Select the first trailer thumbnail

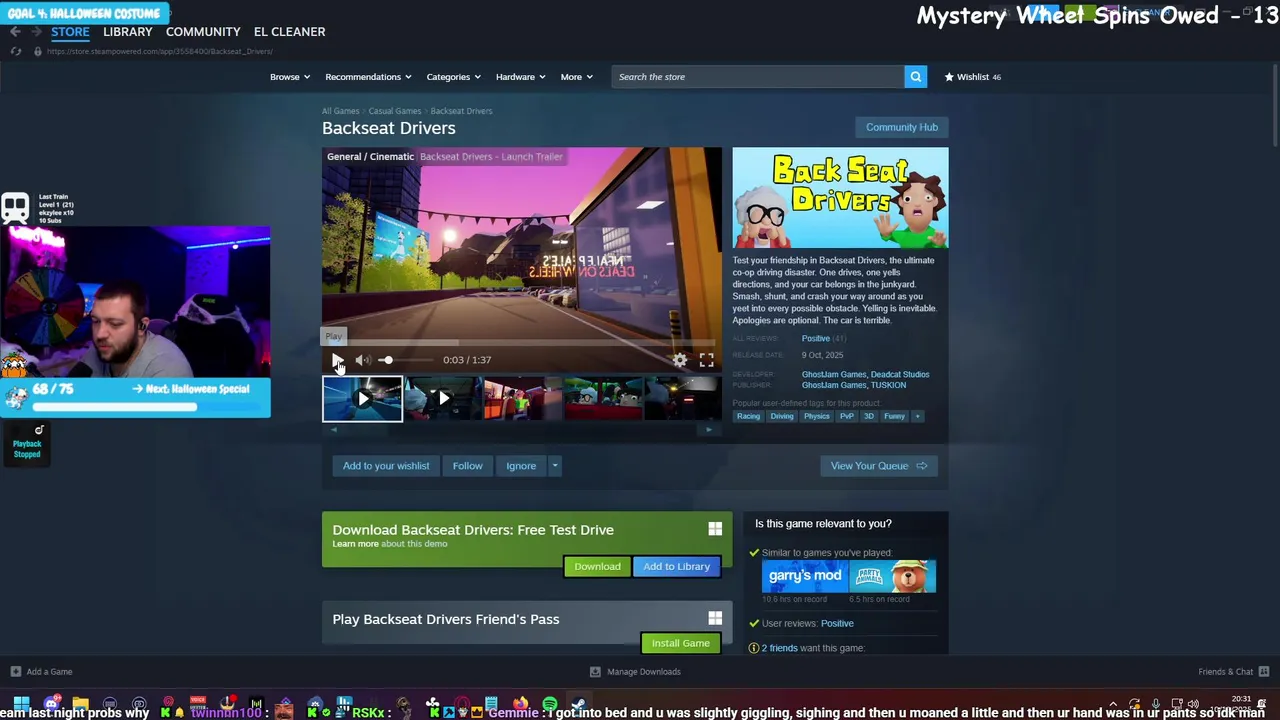pyautogui.click(x=362, y=398)
